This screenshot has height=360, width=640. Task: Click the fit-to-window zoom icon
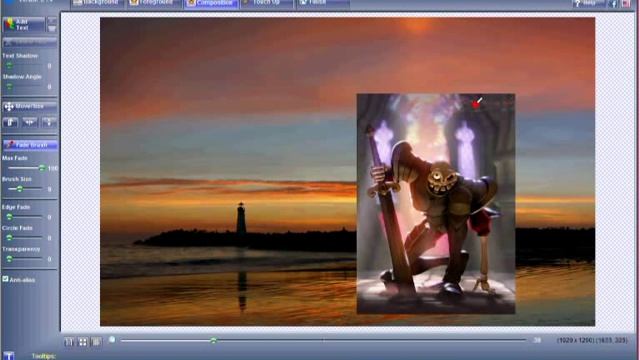(82, 342)
